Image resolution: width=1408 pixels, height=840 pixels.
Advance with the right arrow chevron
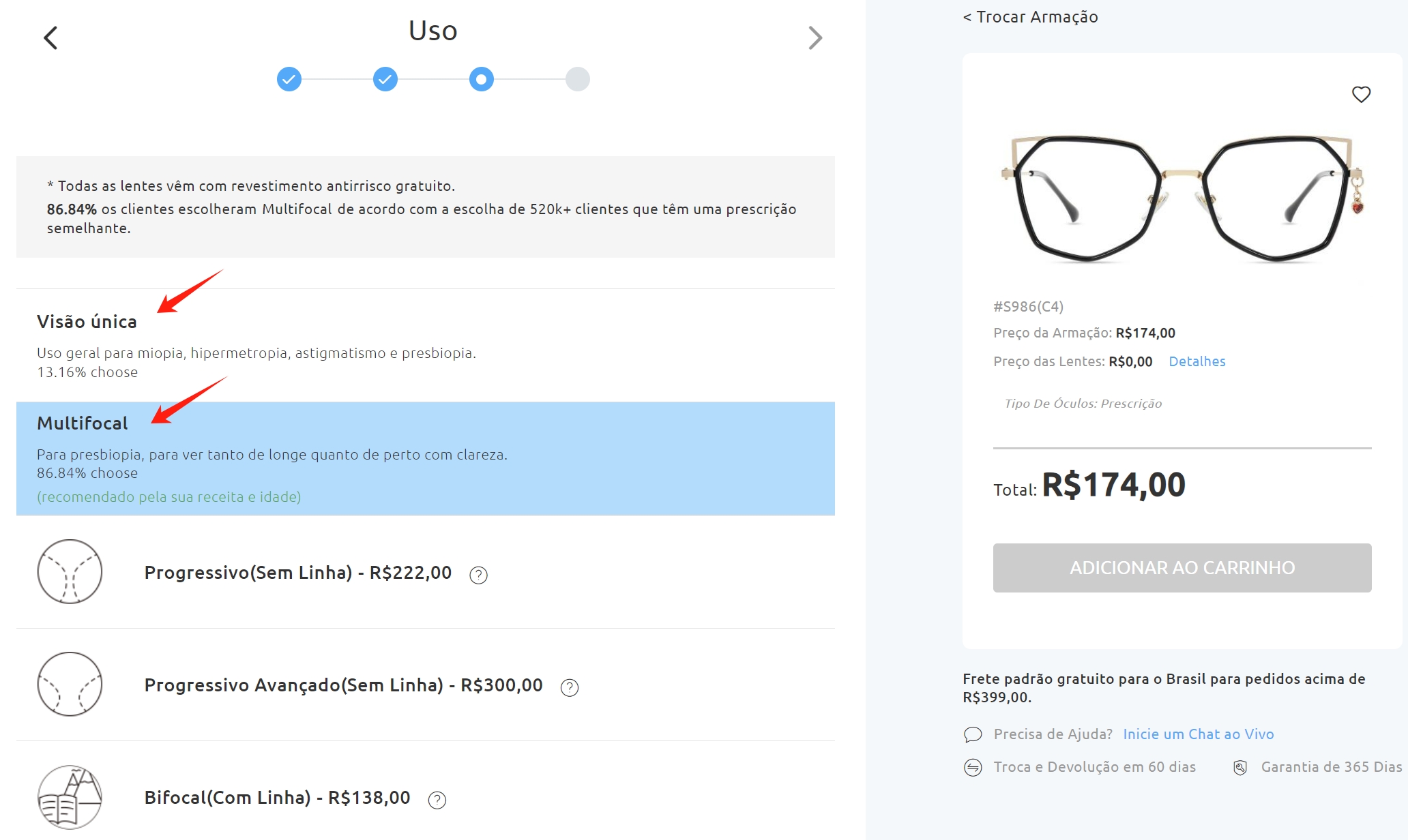click(x=815, y=37)
